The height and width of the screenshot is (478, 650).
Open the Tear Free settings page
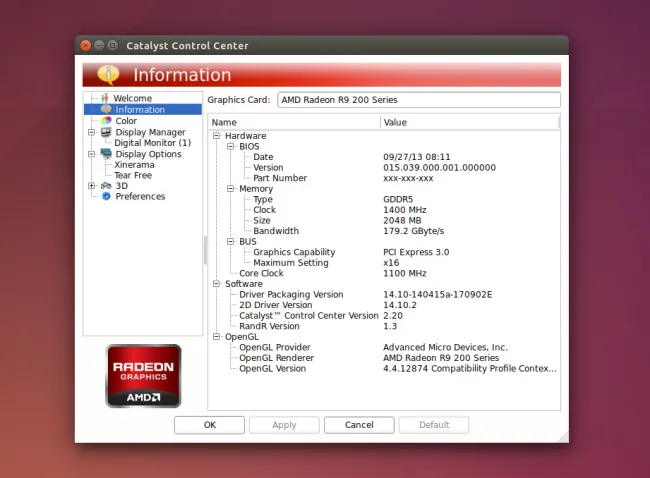[x=133, y=175]
